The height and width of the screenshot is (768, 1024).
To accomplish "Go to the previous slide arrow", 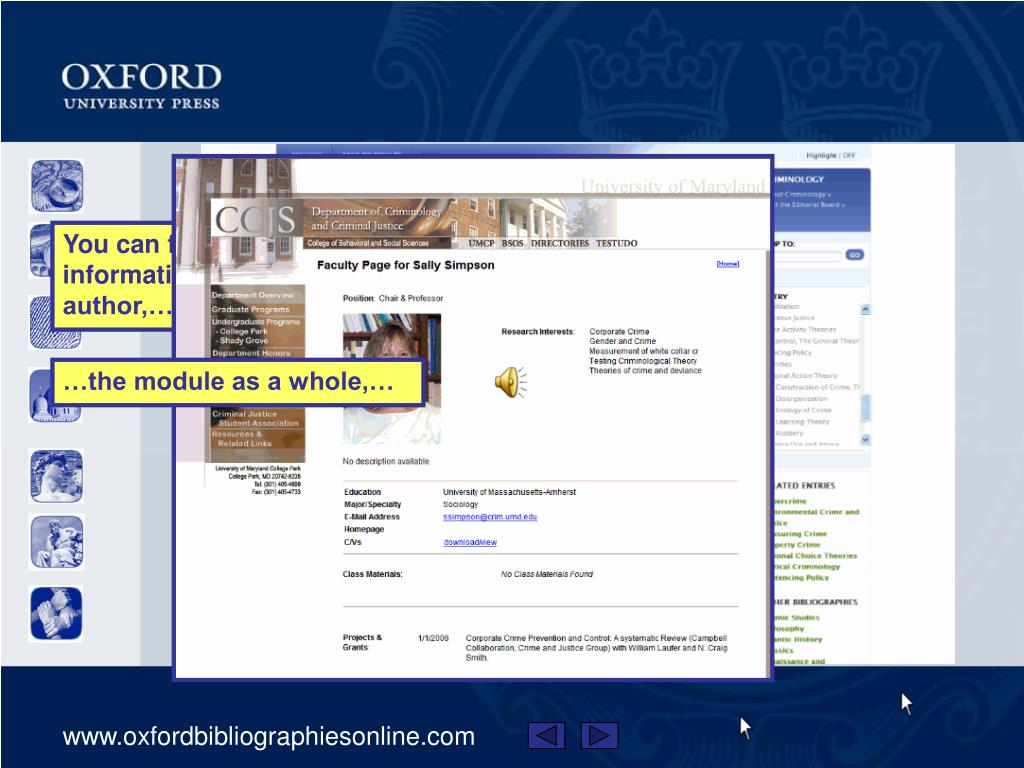I will tap(546, 735).
